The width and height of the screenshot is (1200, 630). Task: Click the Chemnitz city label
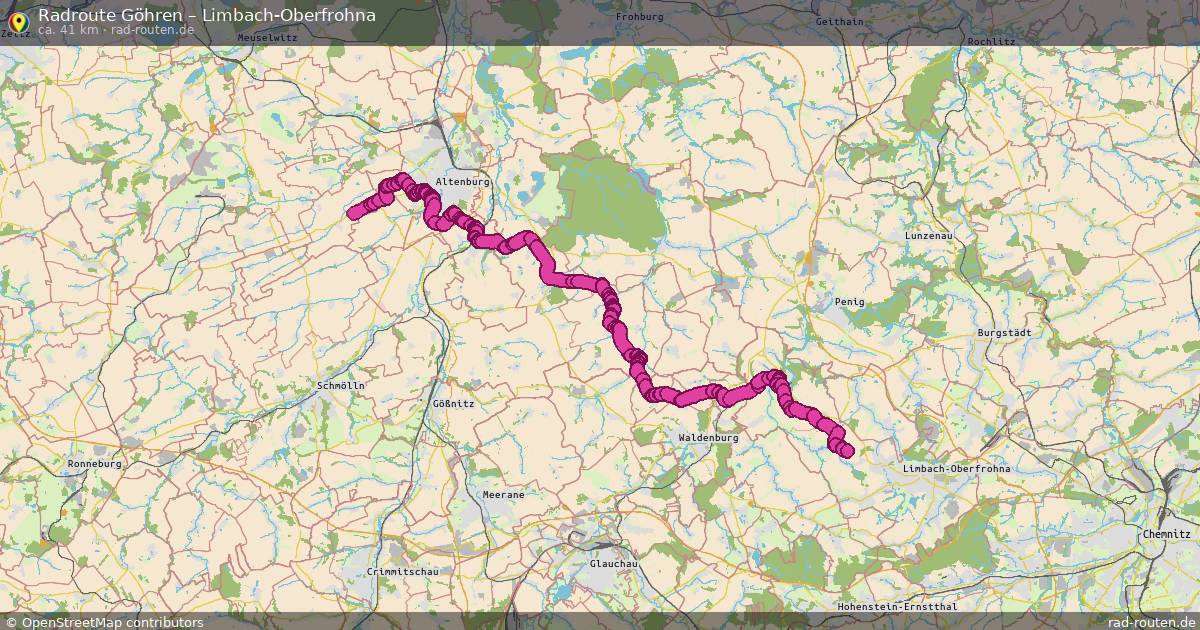point(1166,535)
